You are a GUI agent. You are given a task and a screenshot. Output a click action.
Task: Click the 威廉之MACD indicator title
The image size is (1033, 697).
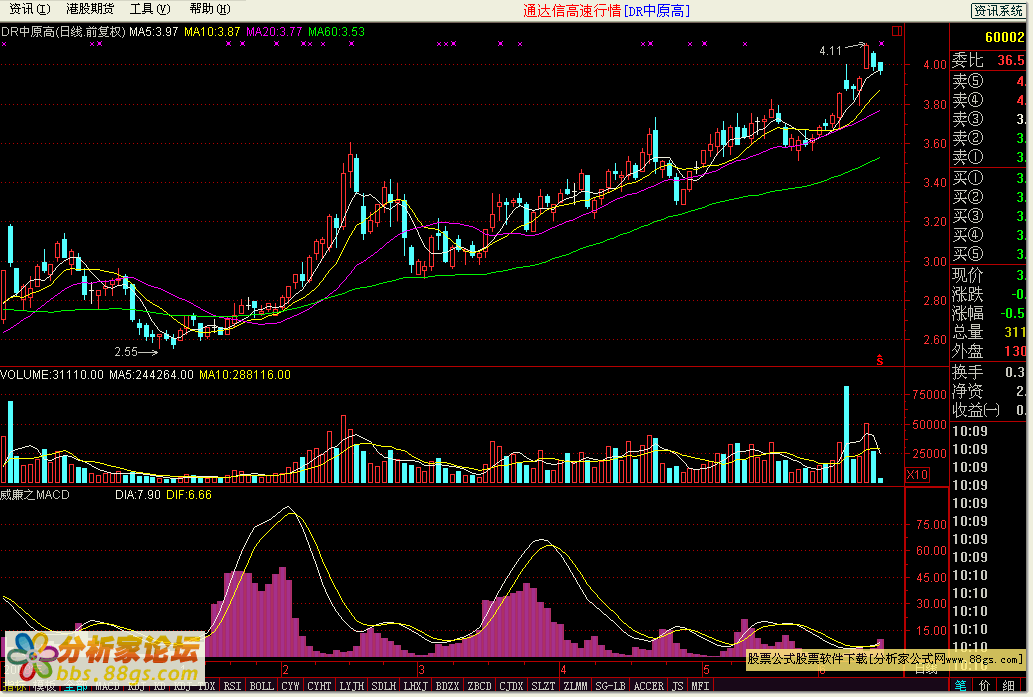point(35,495)
